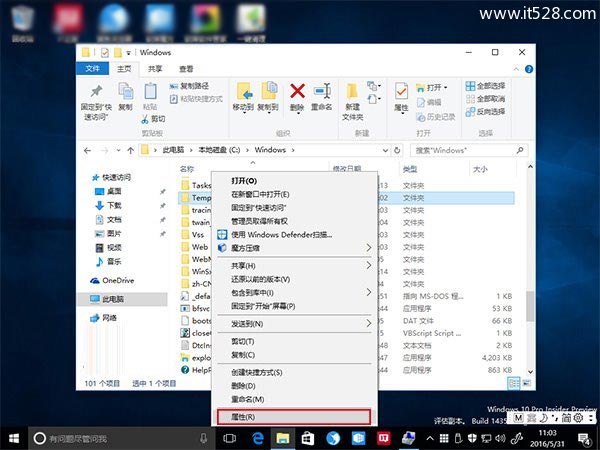The width and height of the screenshot is (600, 450).
Task: Open the quick access toolbar dropdown arrow
Action: point(128,53)
